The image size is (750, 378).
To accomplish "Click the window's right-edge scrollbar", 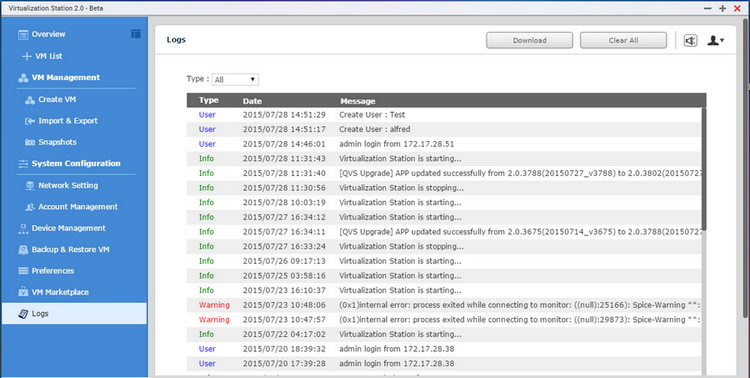I will [746, 167].
